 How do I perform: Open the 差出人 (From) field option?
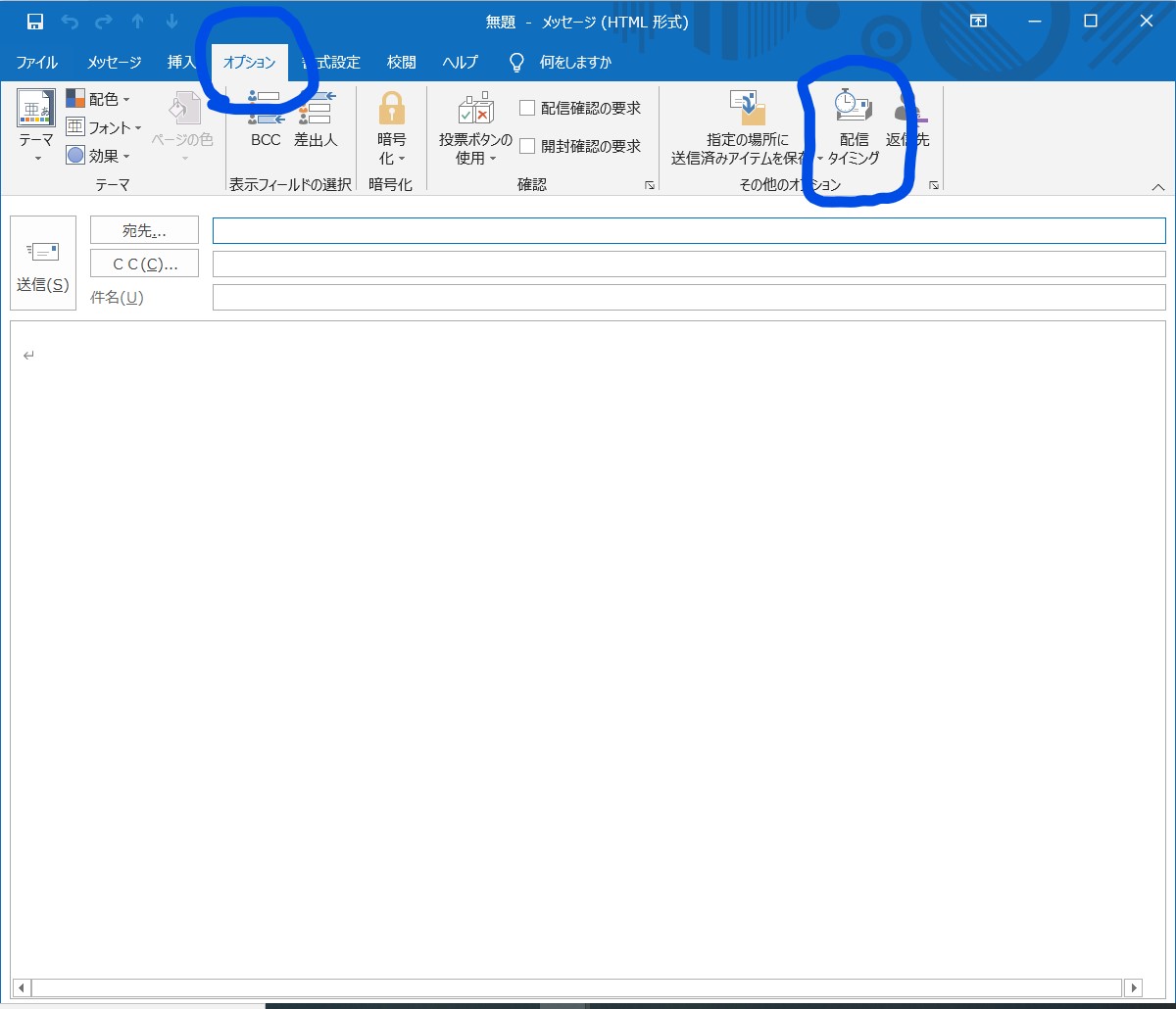click(316, 122)
